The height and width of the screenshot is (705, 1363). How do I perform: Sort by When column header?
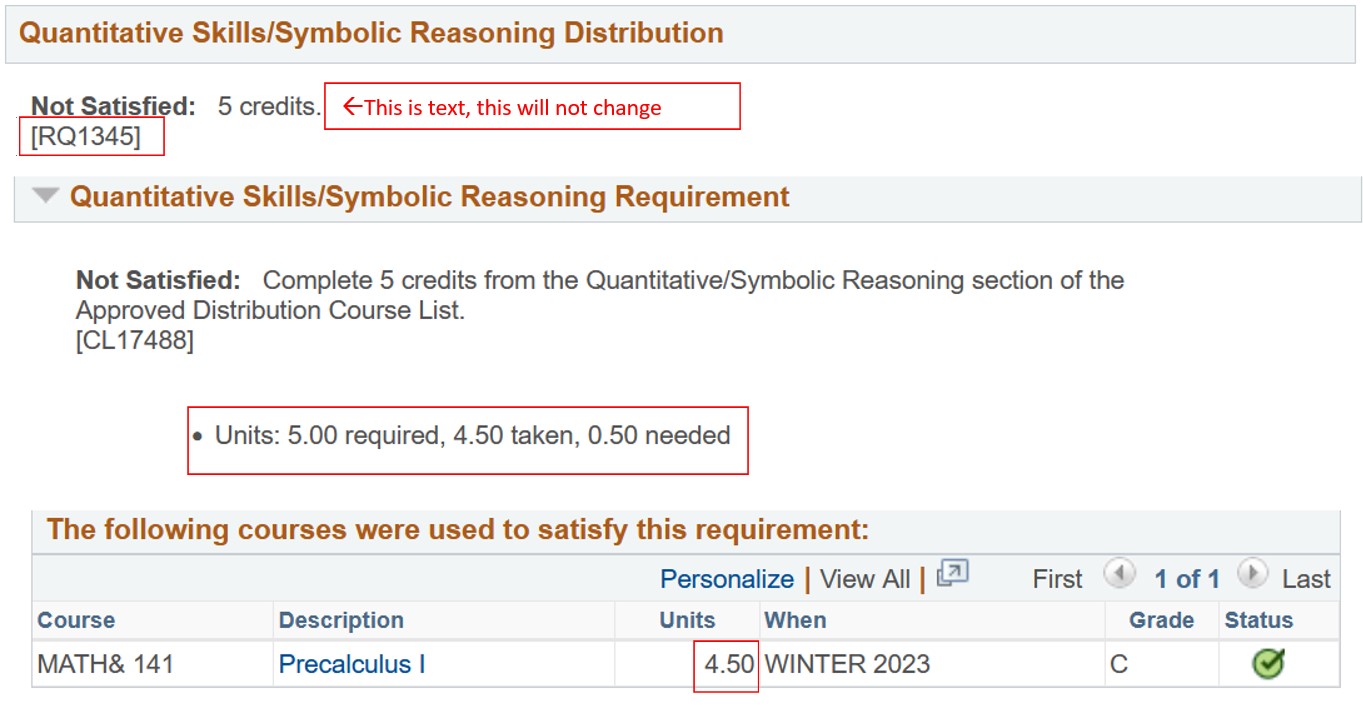point(795,620)
